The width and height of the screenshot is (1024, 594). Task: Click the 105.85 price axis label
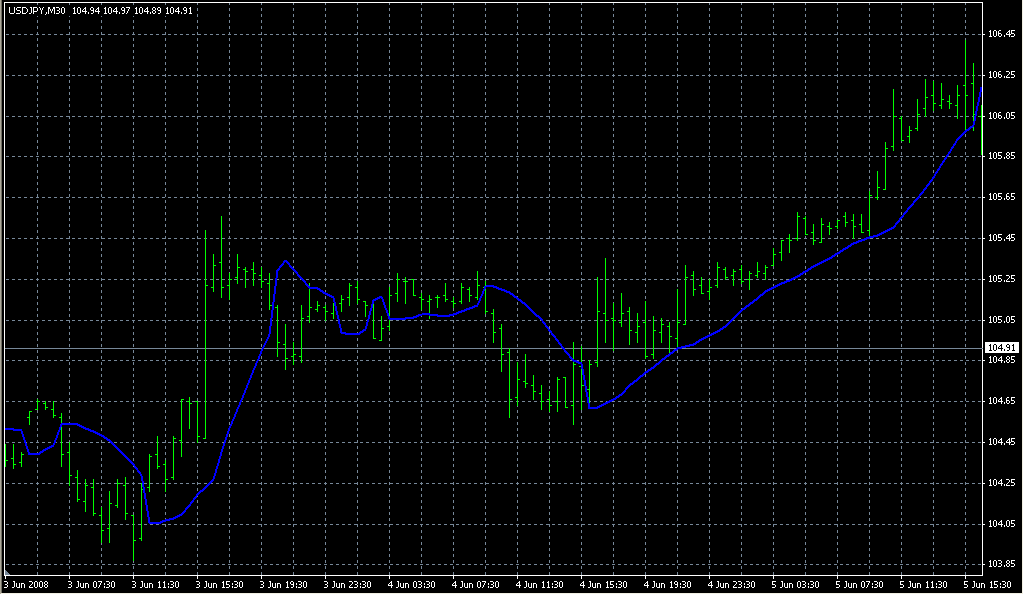[x=1001, y=157]
